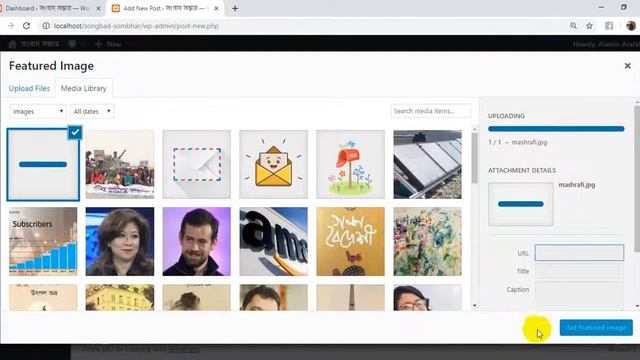This screenshot has height=360, width=640.
Task: Select the red mailbox illustration thumbnail
Action: tap(351, 164)
